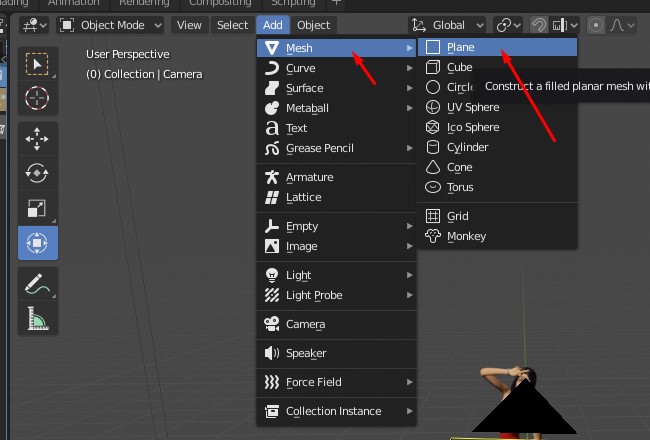Open proportional editing falloff dropdown
Viewport: 650px width, 440px height.
tap(622, 25)
